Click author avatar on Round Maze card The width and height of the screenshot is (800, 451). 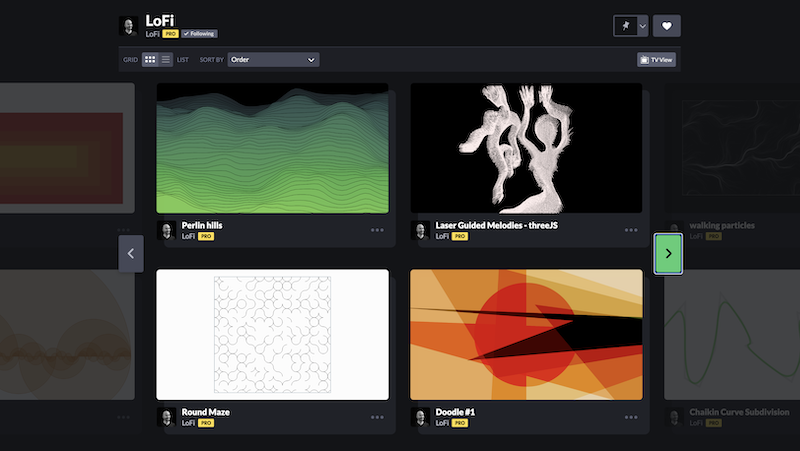166,417
